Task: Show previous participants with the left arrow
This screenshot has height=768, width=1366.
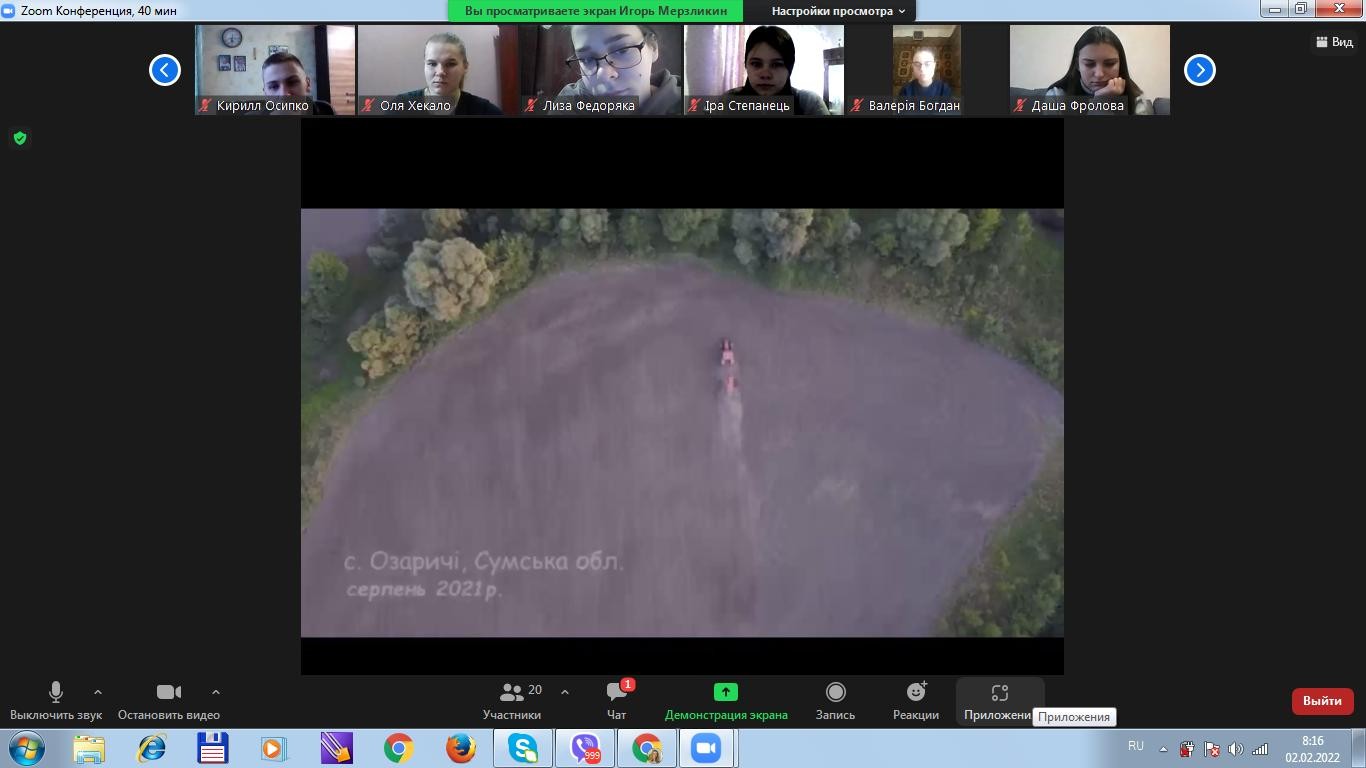Action: (x=165, y=70)
